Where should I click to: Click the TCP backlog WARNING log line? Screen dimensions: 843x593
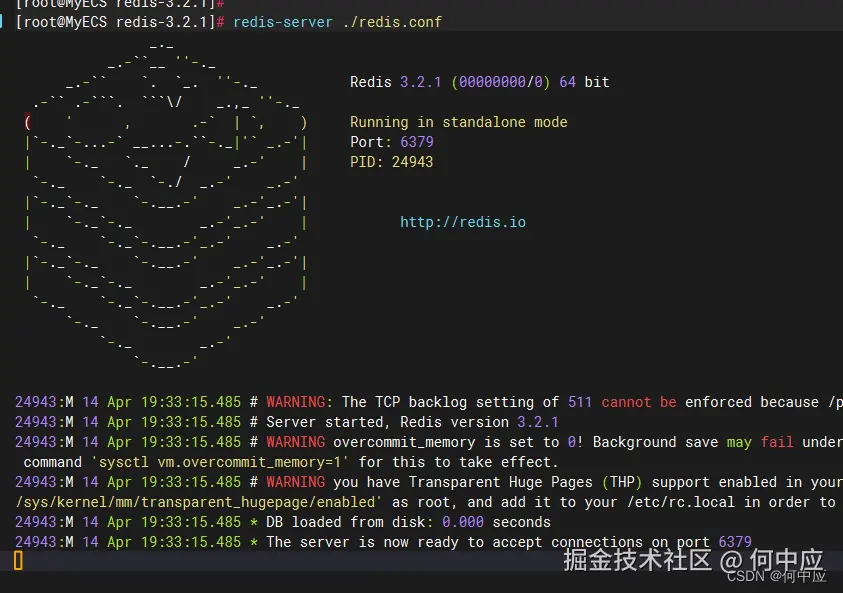428,402
